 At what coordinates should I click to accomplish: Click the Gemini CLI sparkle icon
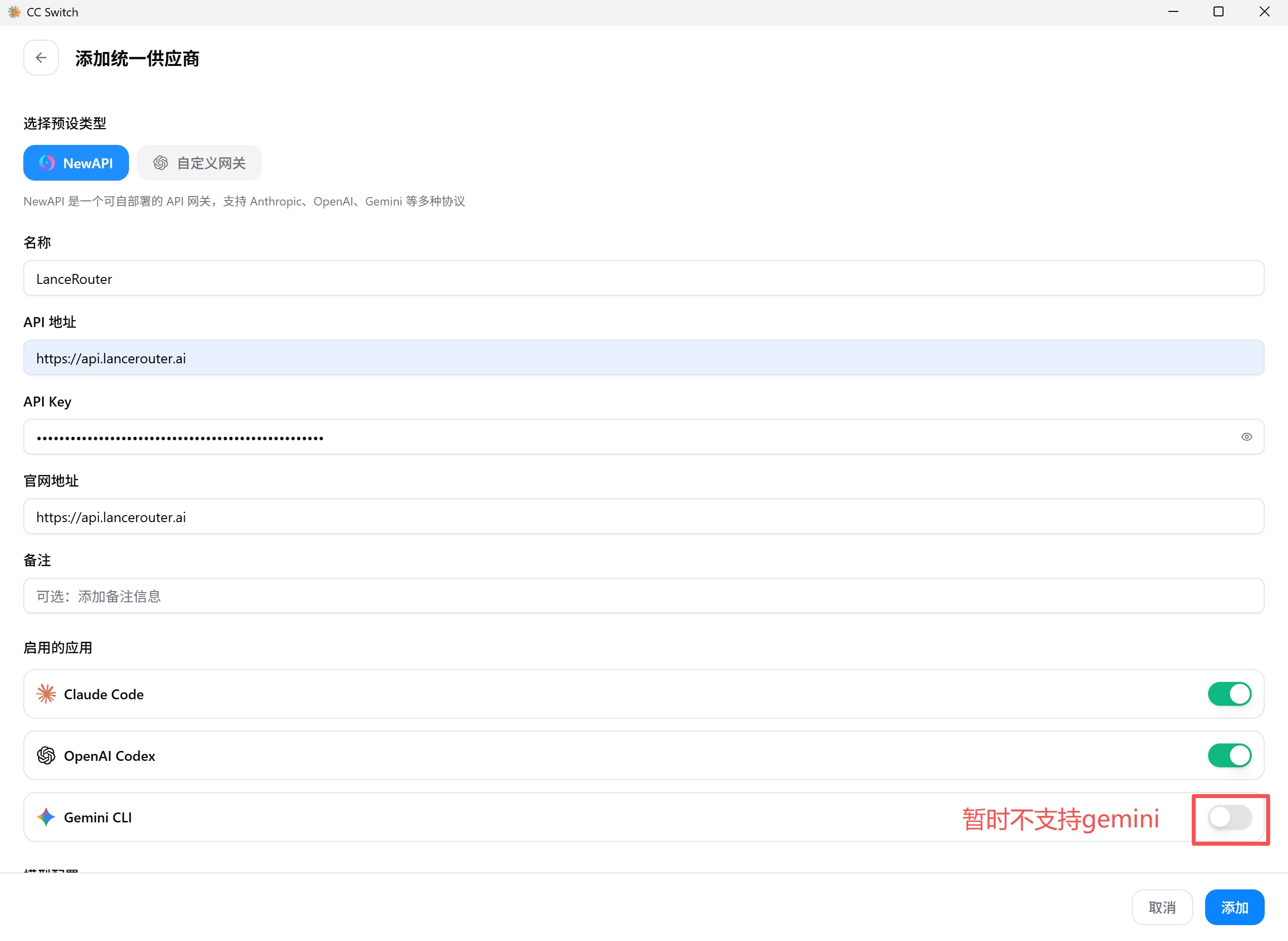[x=46, y=817]
